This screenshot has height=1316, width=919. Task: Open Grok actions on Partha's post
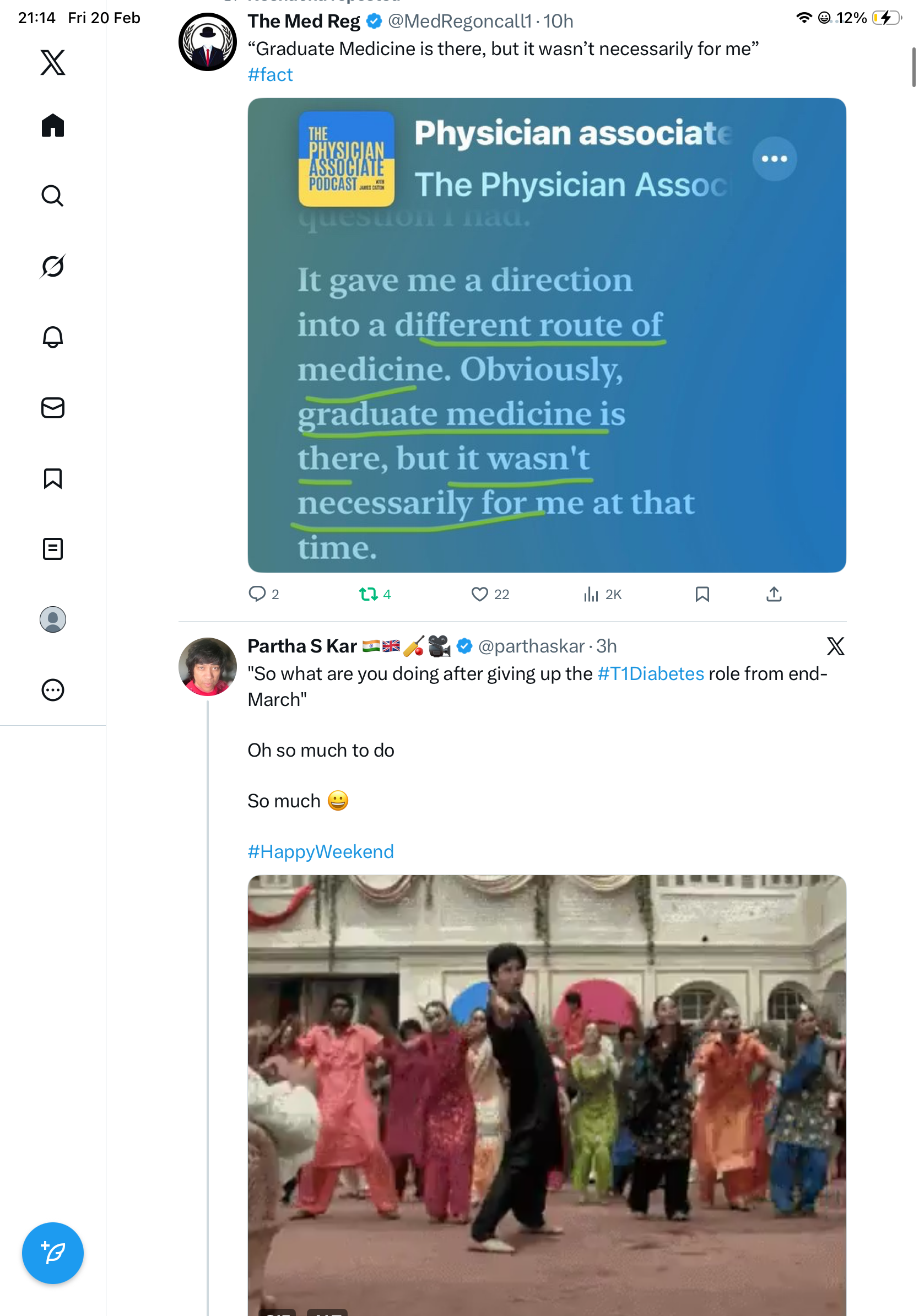pos(835,646)
